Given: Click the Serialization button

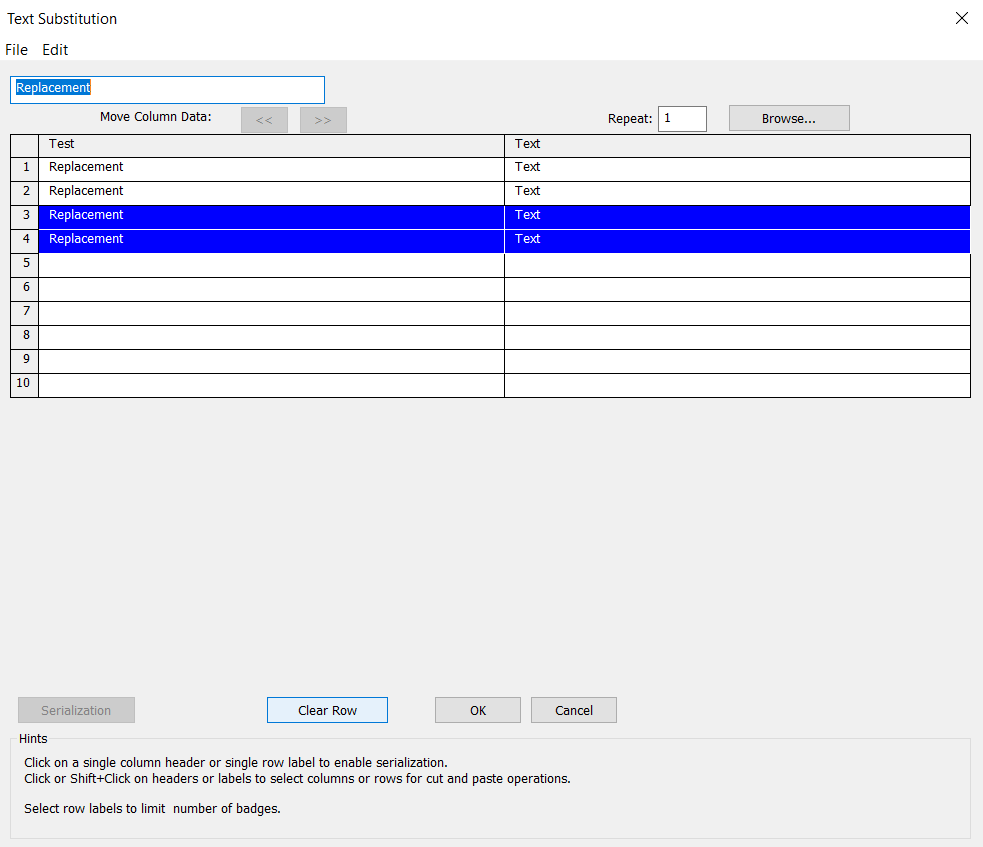Looking at the screenshot, I should pyautogui.click(x=76, y=711).
